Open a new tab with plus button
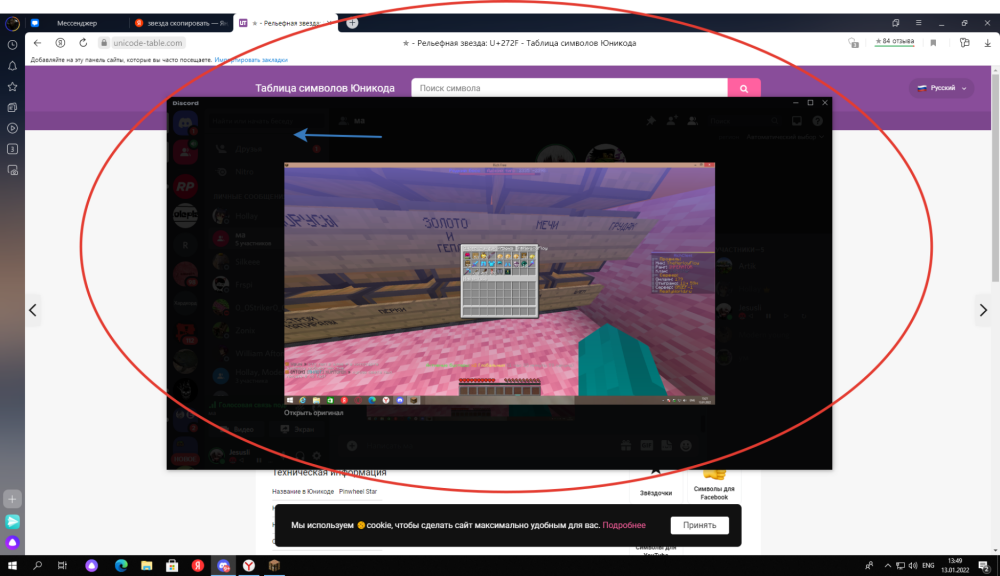 coord(352,23)
